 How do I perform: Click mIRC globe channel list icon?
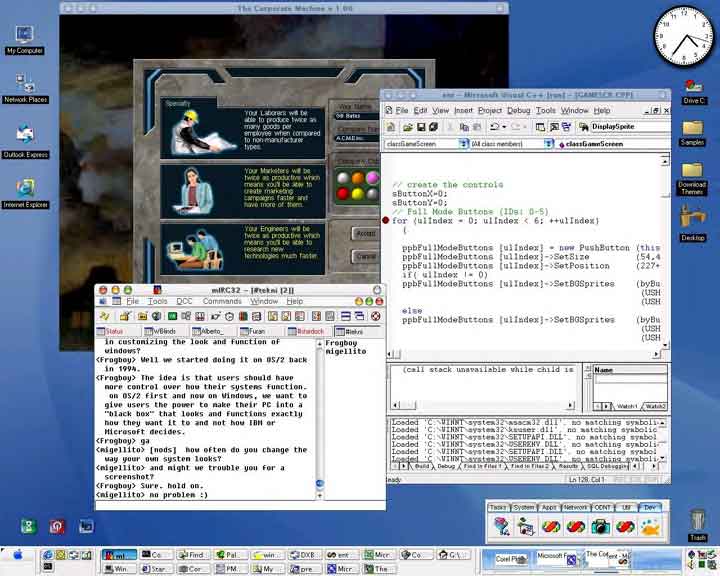(156, 316)
